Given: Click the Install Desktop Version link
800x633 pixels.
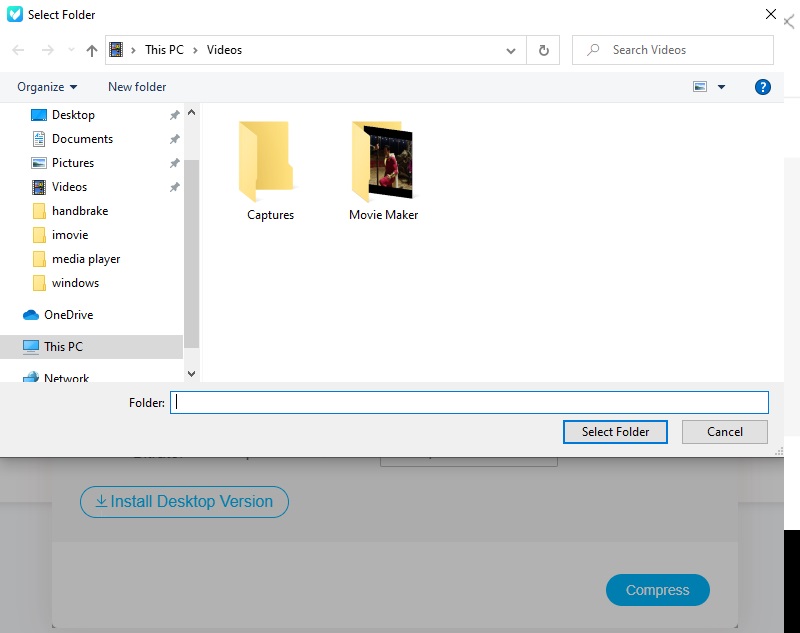Looking at the screenshot, I should tap(184, 502).
